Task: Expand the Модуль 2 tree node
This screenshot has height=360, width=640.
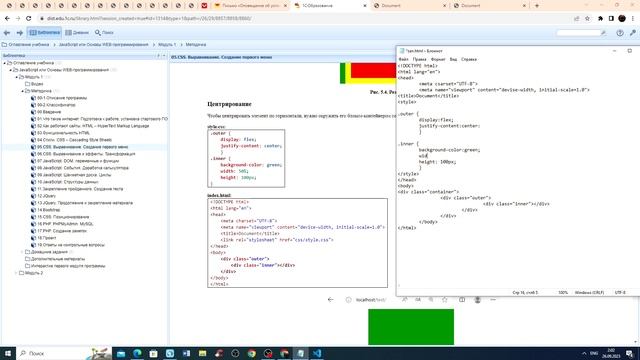Action: click(17, 273)
